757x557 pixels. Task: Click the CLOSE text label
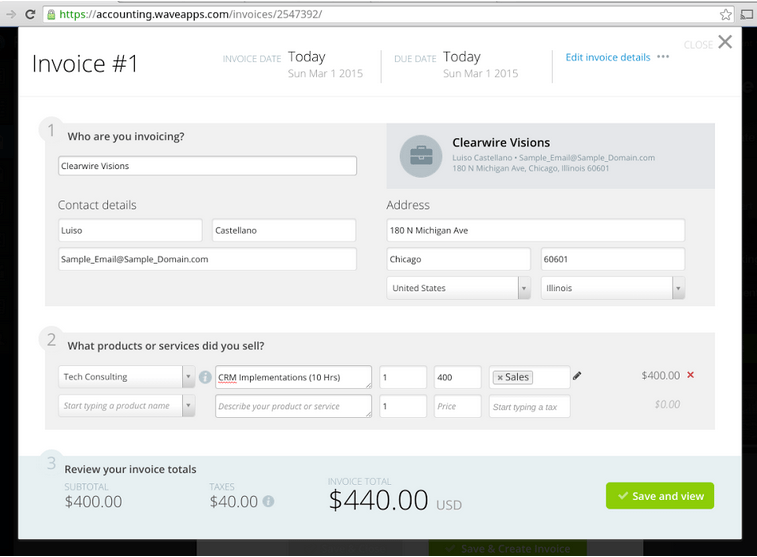click(x=698, y=45)
